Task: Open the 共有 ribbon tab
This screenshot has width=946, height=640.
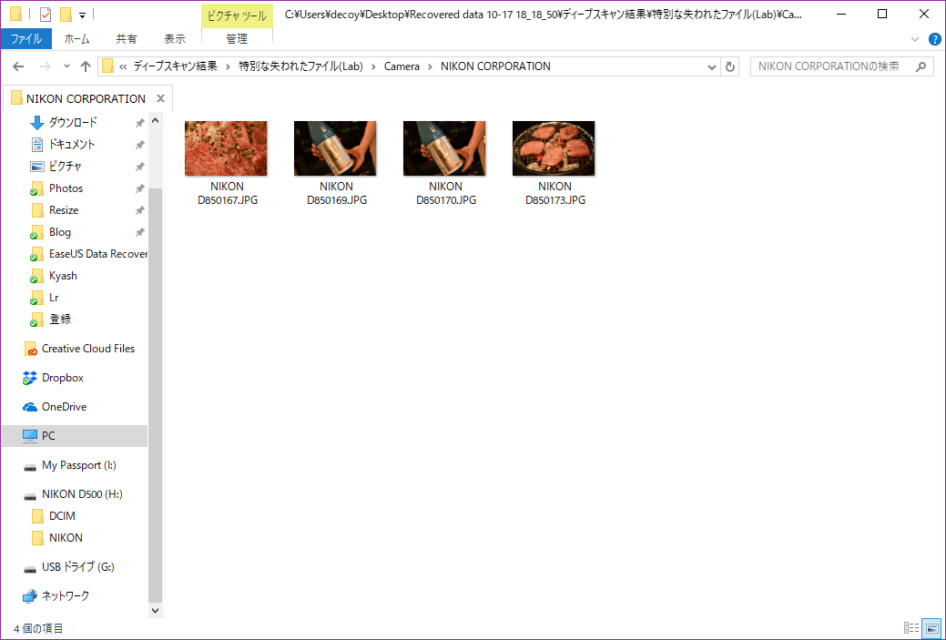Action: [x=126, y=39]
